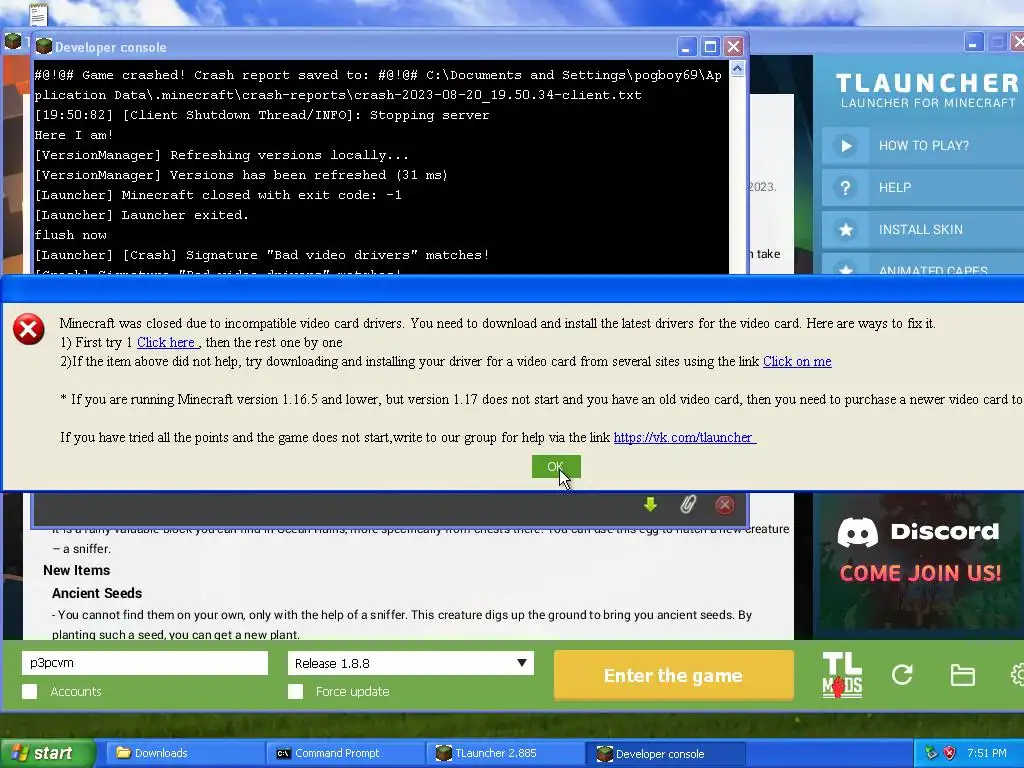Open Help in TLauncher sidebar
The image size is (1024, 768).
(923, 187)
